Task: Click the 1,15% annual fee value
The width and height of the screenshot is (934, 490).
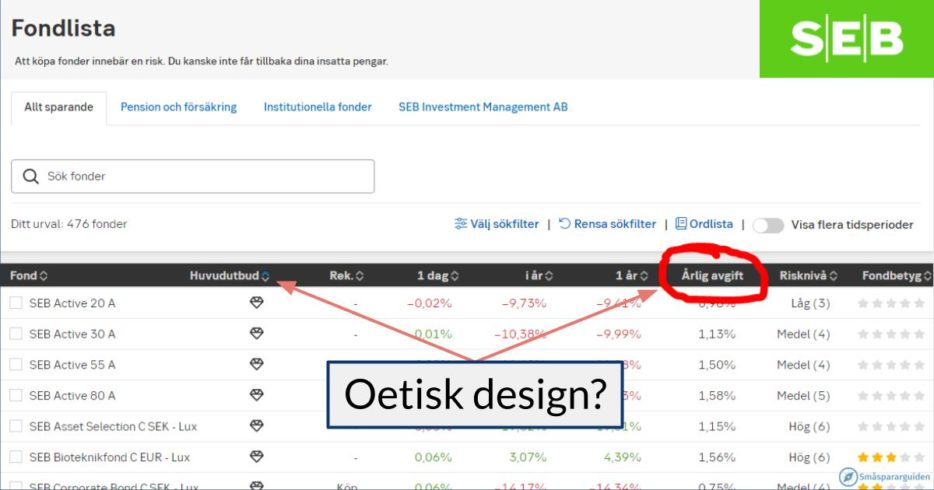Action: pos(717,426)
